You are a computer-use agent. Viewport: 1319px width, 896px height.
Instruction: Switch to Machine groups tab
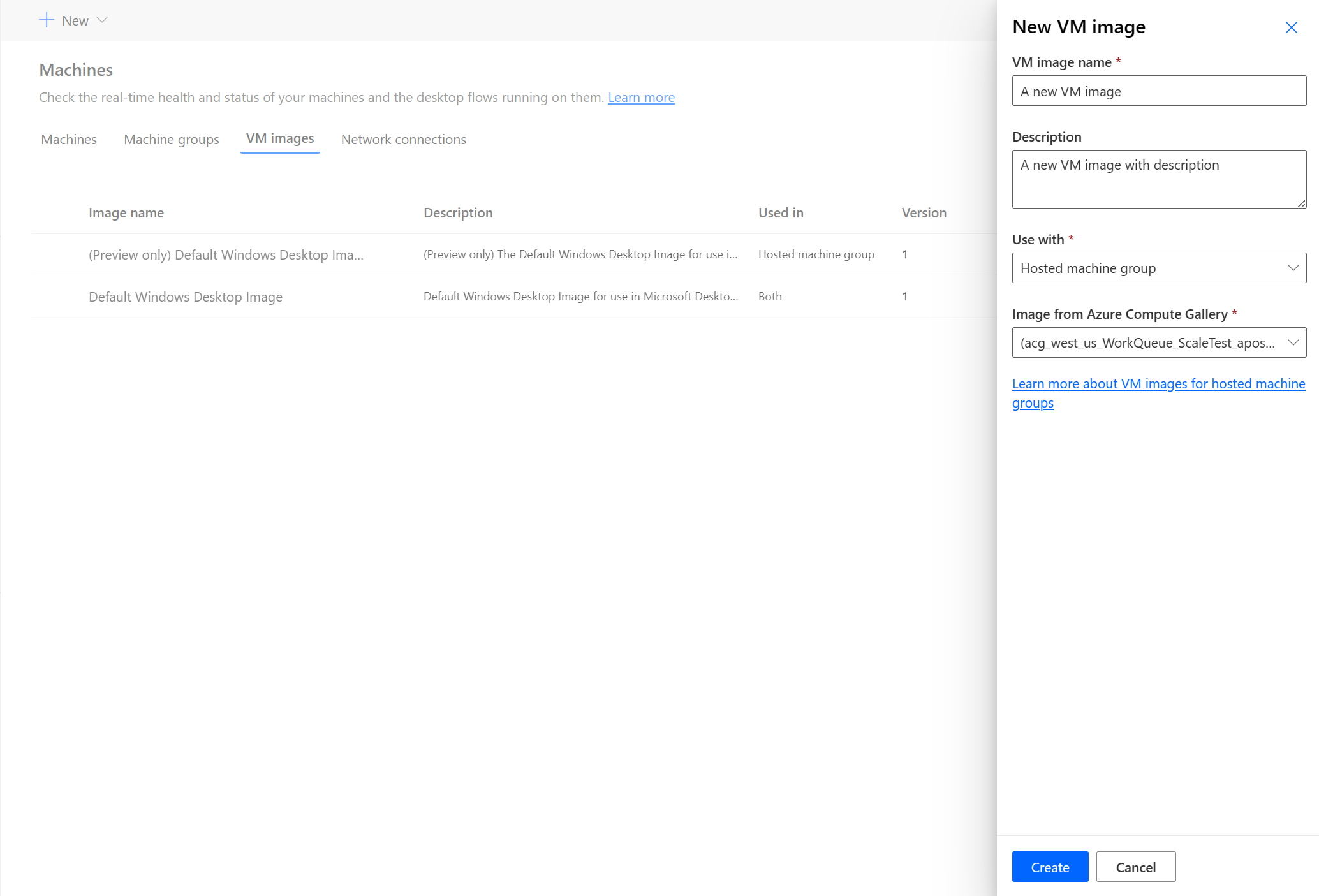pyautogui.click(x=171, y=139)
